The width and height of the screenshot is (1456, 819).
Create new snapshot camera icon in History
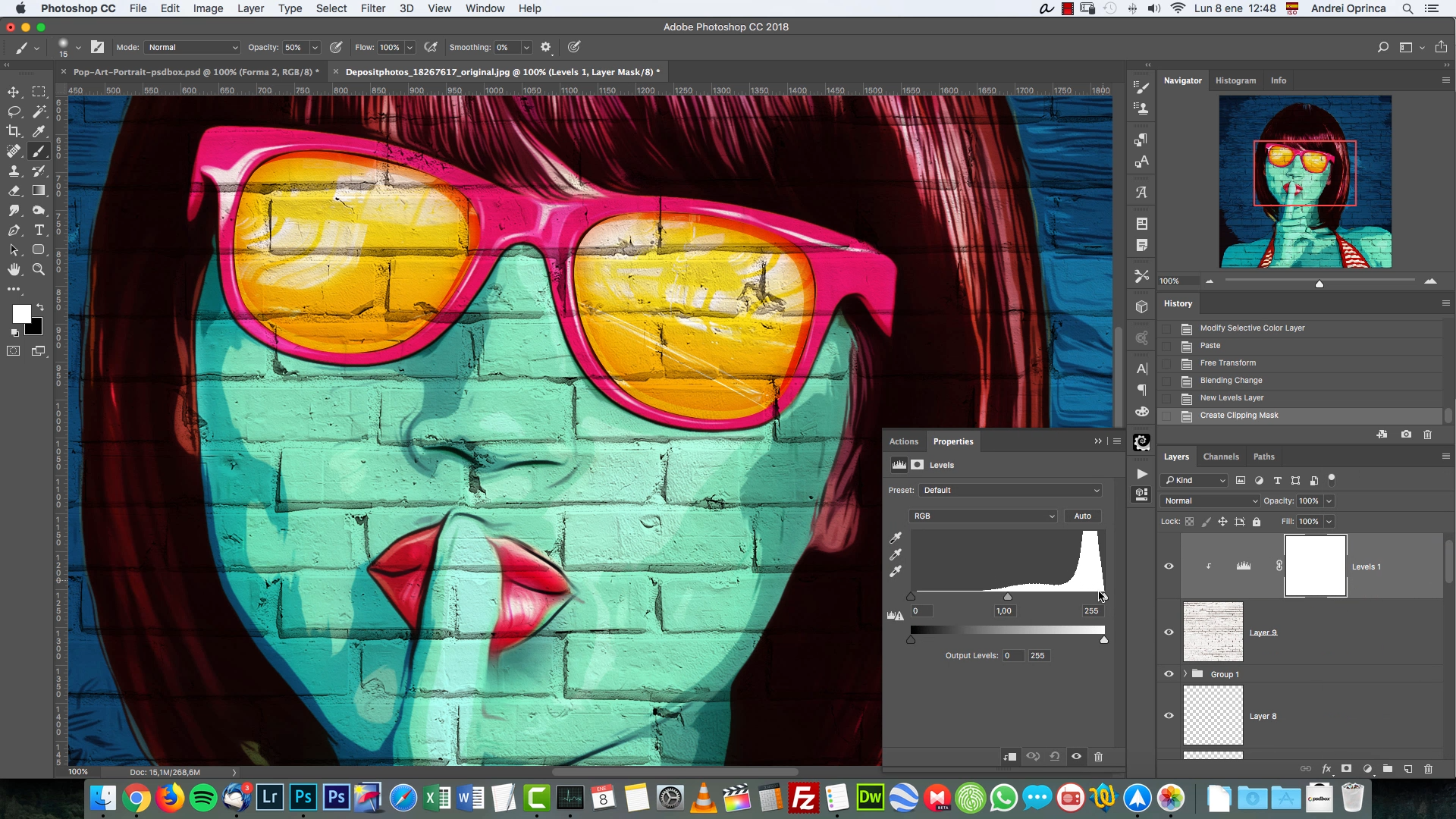point(1406,435)
